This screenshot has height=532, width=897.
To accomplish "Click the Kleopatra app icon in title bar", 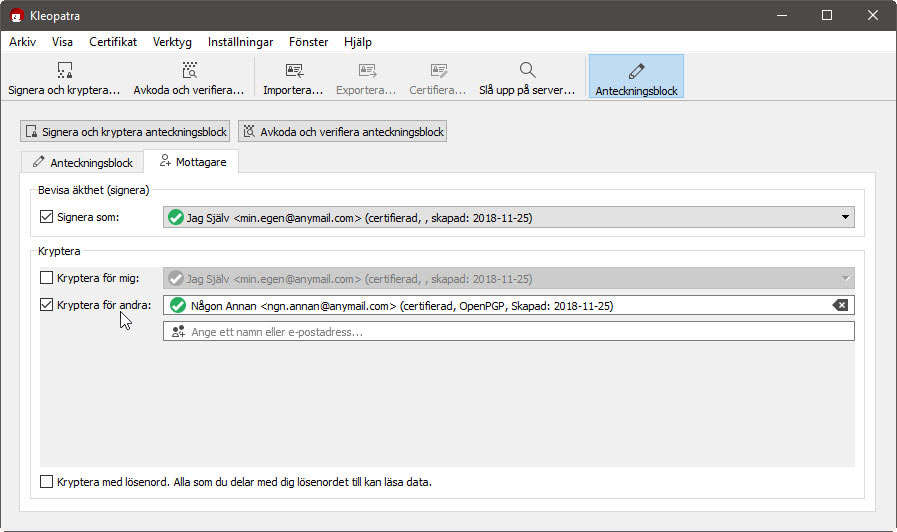I will [17, 15].
